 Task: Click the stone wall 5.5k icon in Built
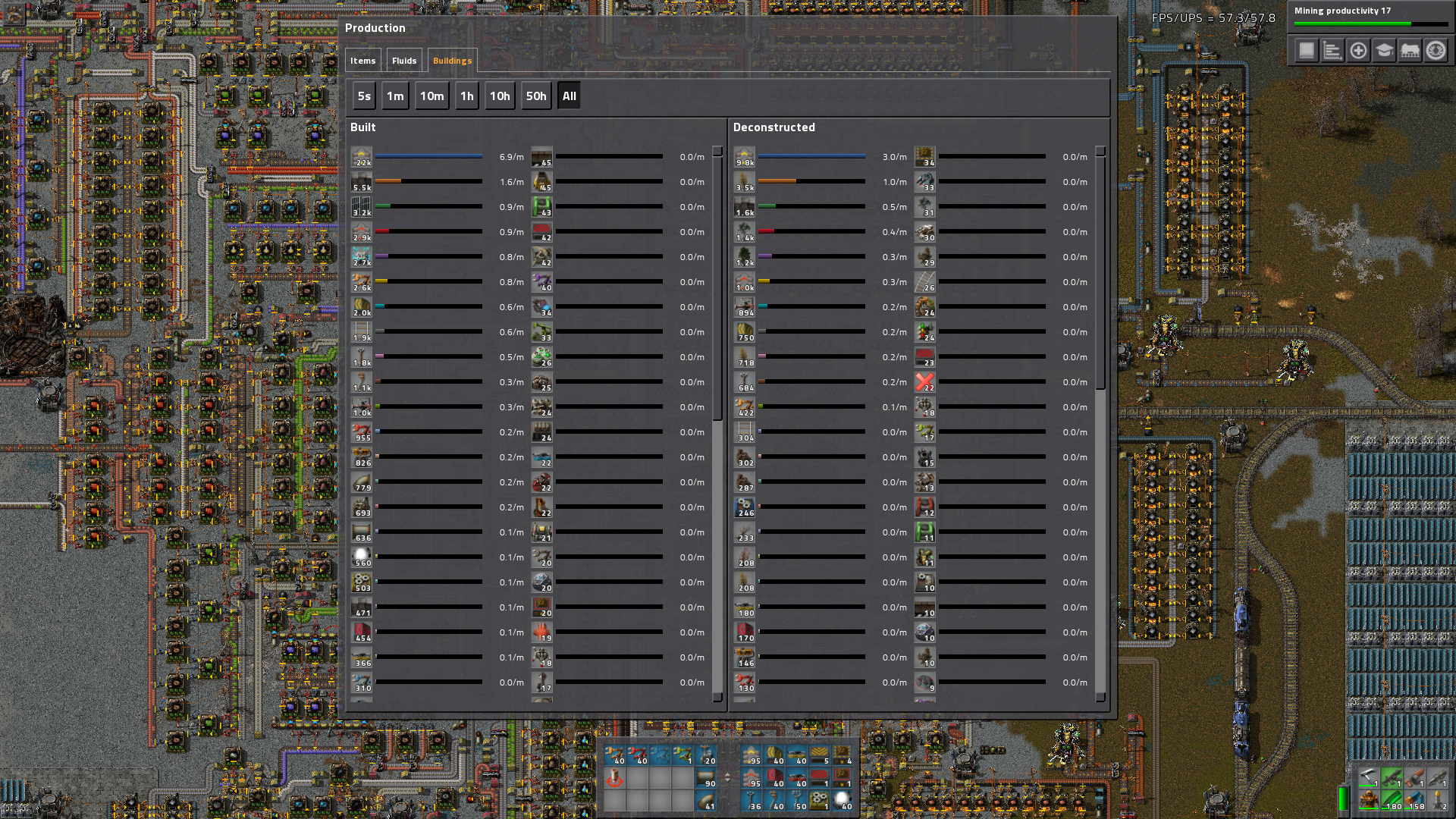point(362,182)
